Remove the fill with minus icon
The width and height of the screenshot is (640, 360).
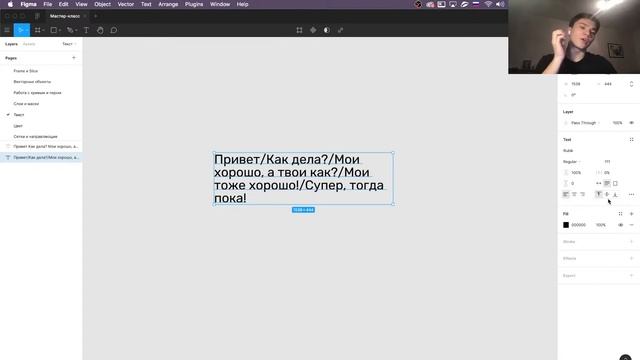coord(631,225)
